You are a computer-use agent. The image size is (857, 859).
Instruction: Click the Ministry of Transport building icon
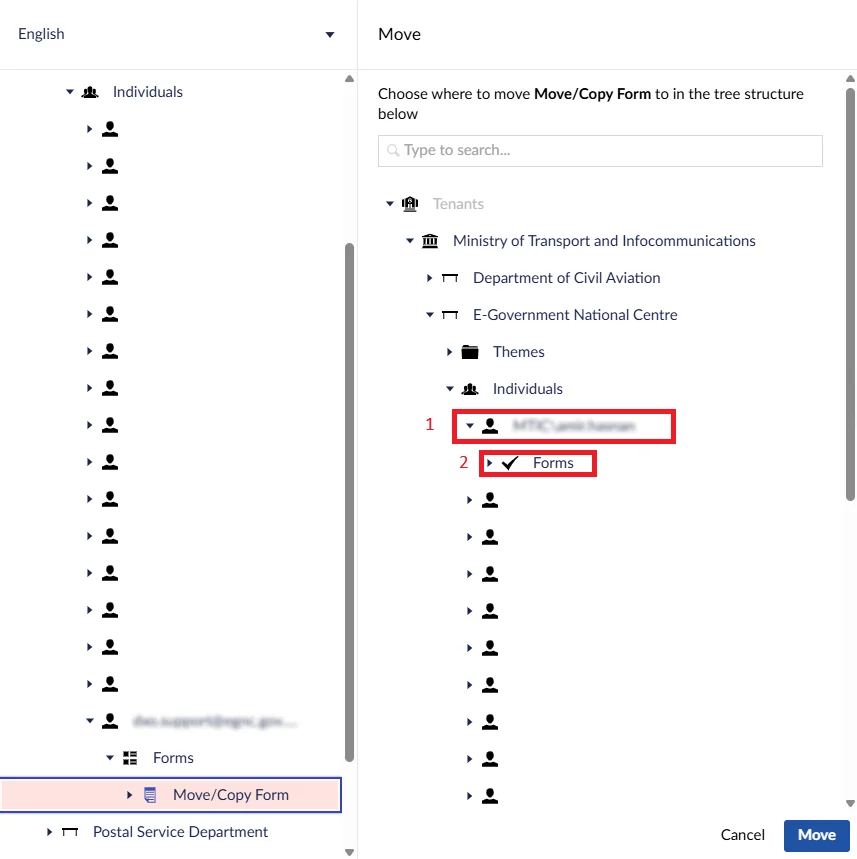point(430,241)
